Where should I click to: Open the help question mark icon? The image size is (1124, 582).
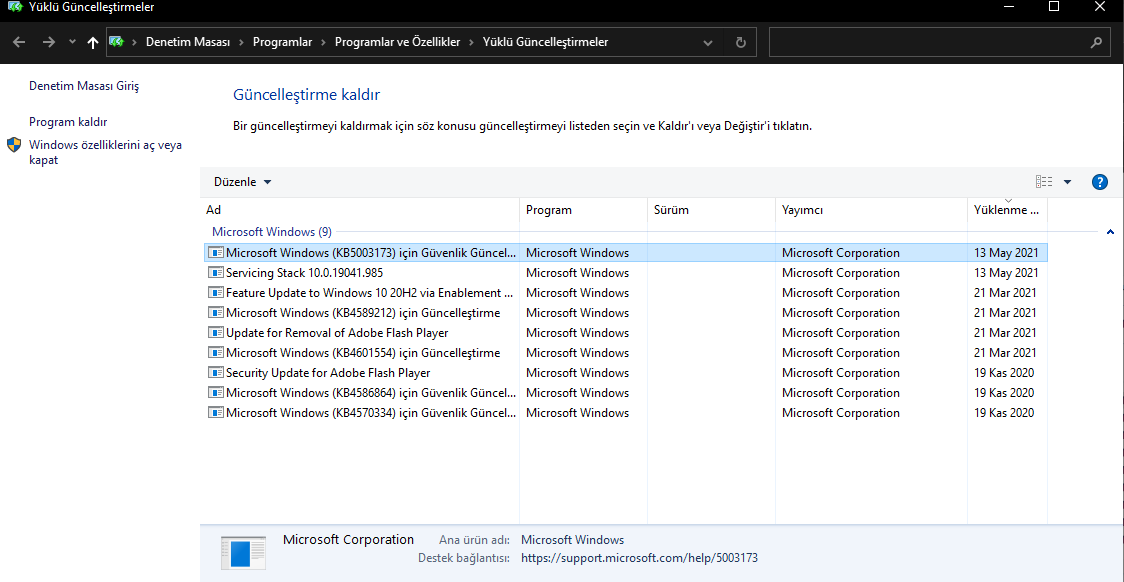[x=1100, y=182]
